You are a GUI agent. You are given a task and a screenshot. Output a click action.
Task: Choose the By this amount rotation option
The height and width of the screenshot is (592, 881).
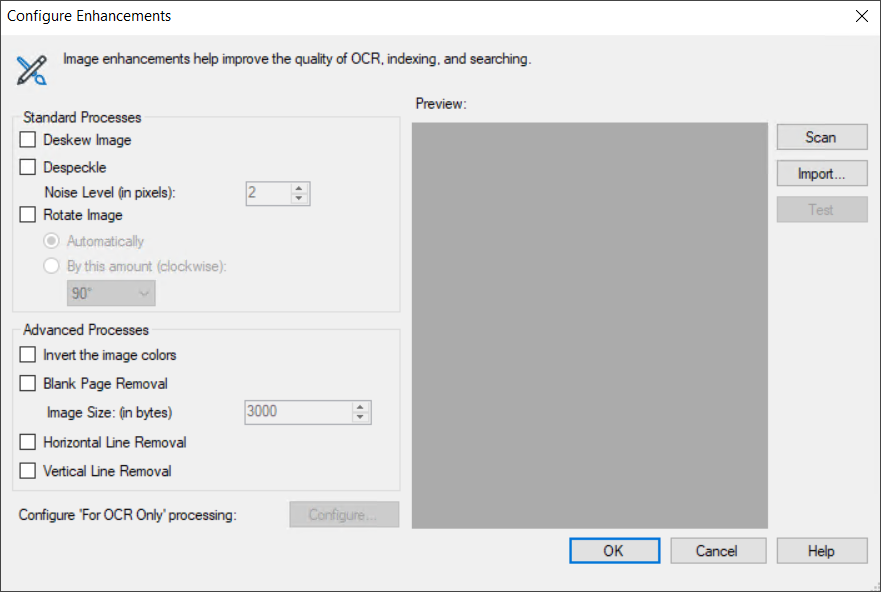pyautogui.click(x=51, y=266)
